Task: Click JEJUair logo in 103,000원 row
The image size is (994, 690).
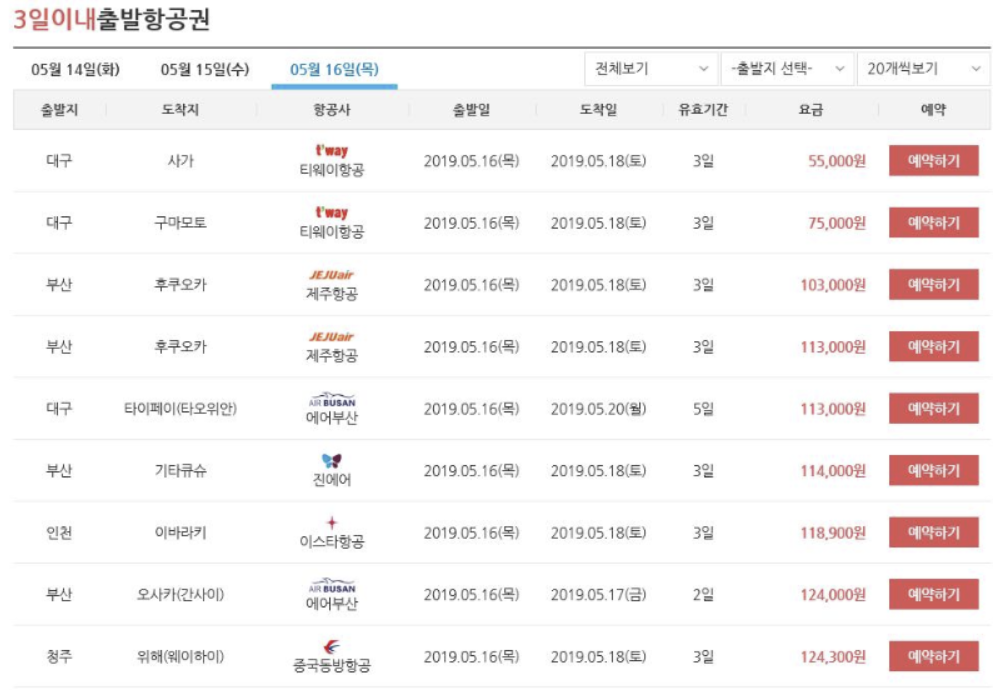Action: (332, 275)
